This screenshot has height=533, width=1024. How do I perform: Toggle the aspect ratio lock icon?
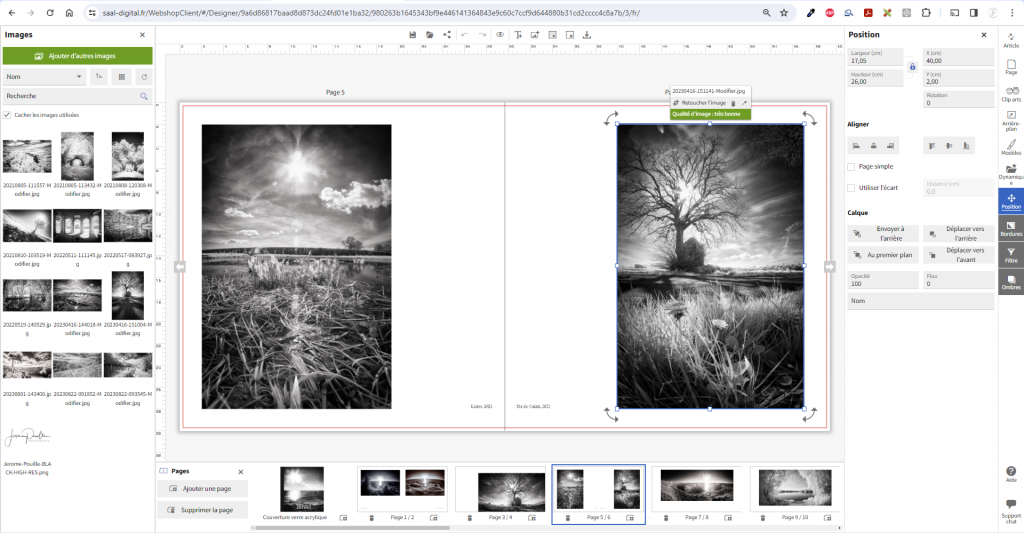(911, 67)
